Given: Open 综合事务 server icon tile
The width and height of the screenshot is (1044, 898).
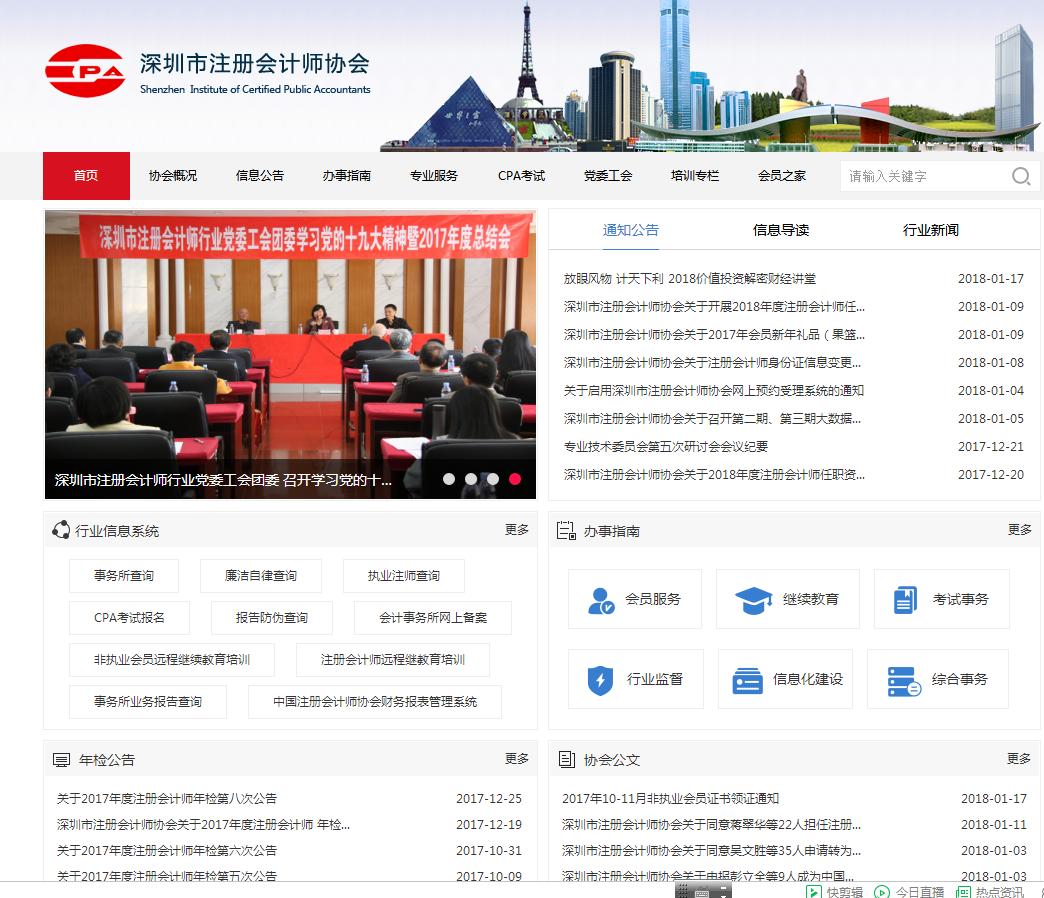Looking at the screenshot, I should (x=904, y=680).
